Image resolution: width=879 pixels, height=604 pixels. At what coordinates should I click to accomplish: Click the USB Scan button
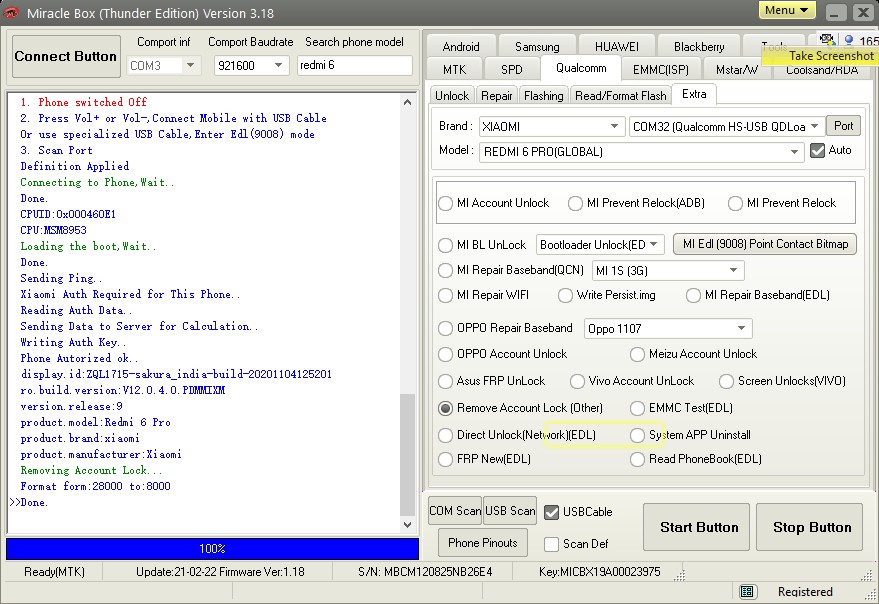pos(510,511)
